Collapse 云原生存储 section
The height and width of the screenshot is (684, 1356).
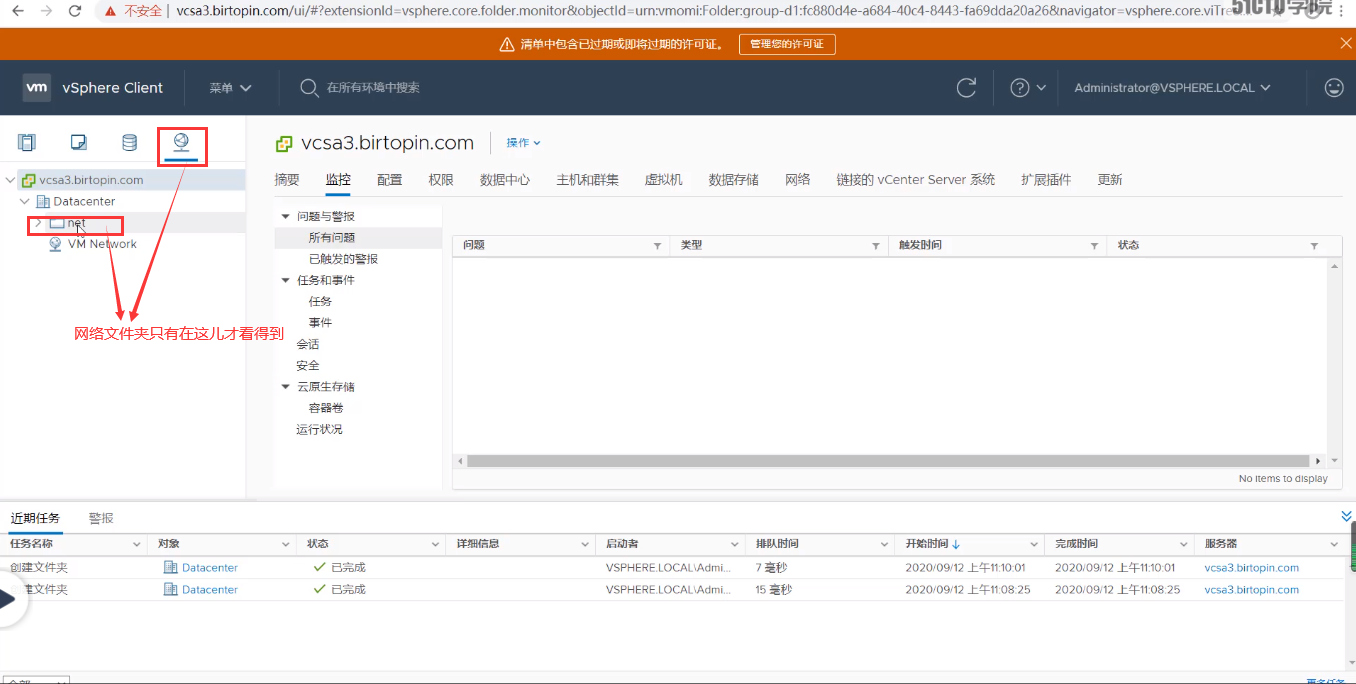[285, 387]
